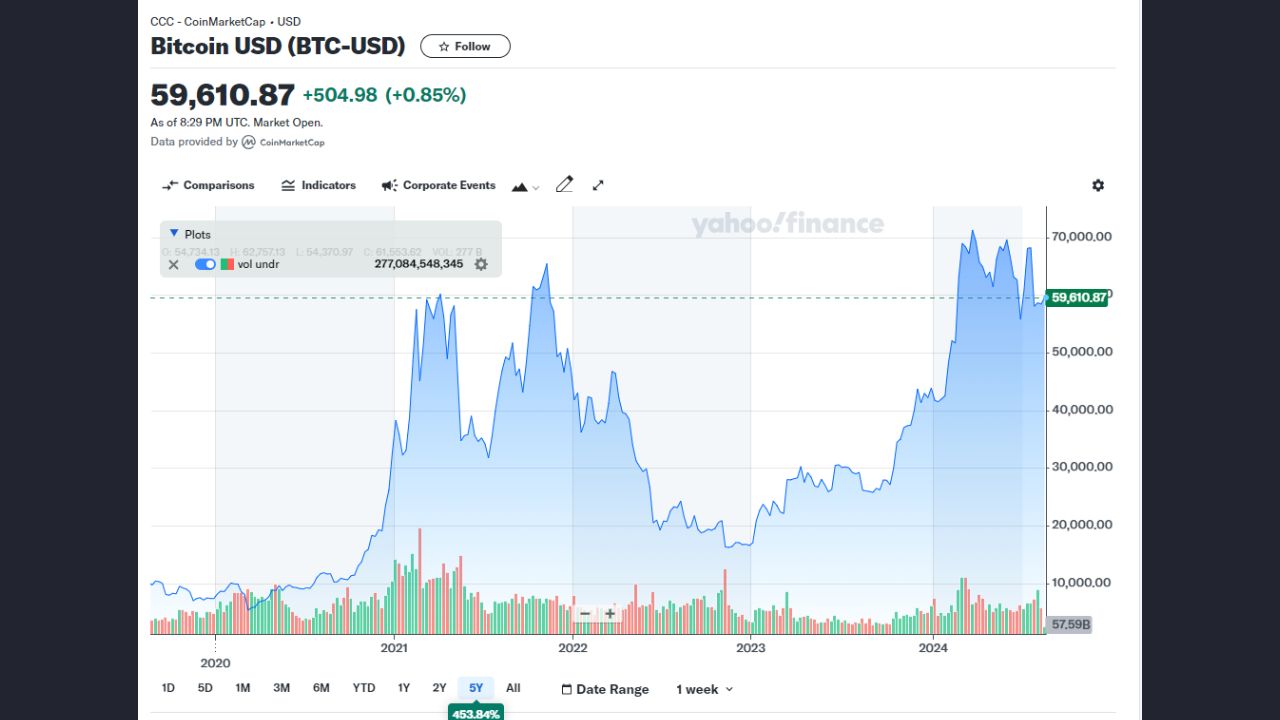Select the 1Y range
The height and width of the screenshot is (720, 1280).
404,688
